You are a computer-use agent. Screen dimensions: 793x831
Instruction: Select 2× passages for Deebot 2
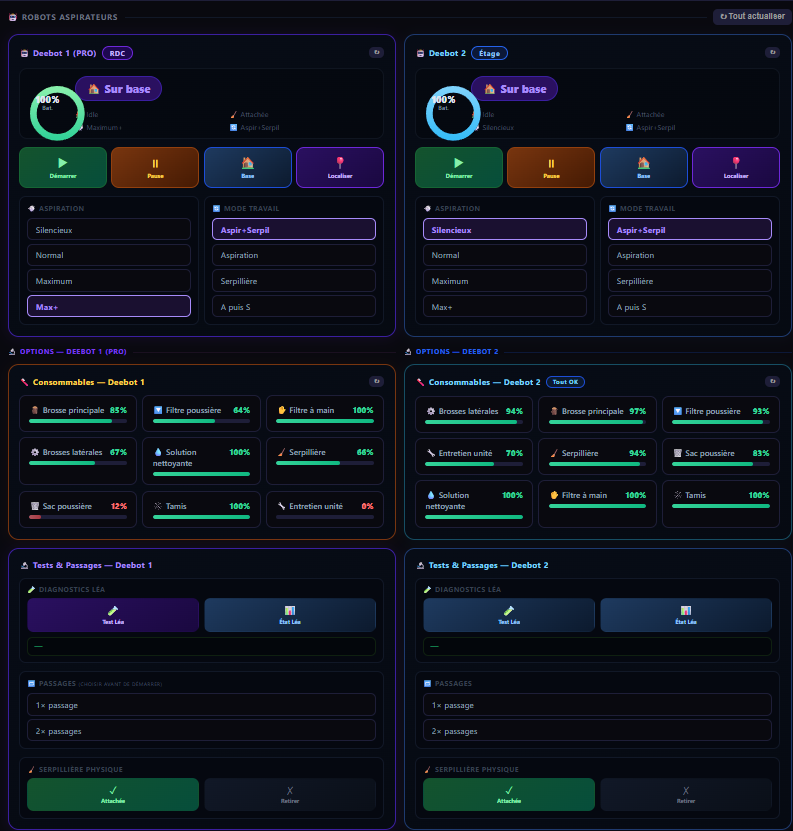pyautogui.click(x=597, y=730)
